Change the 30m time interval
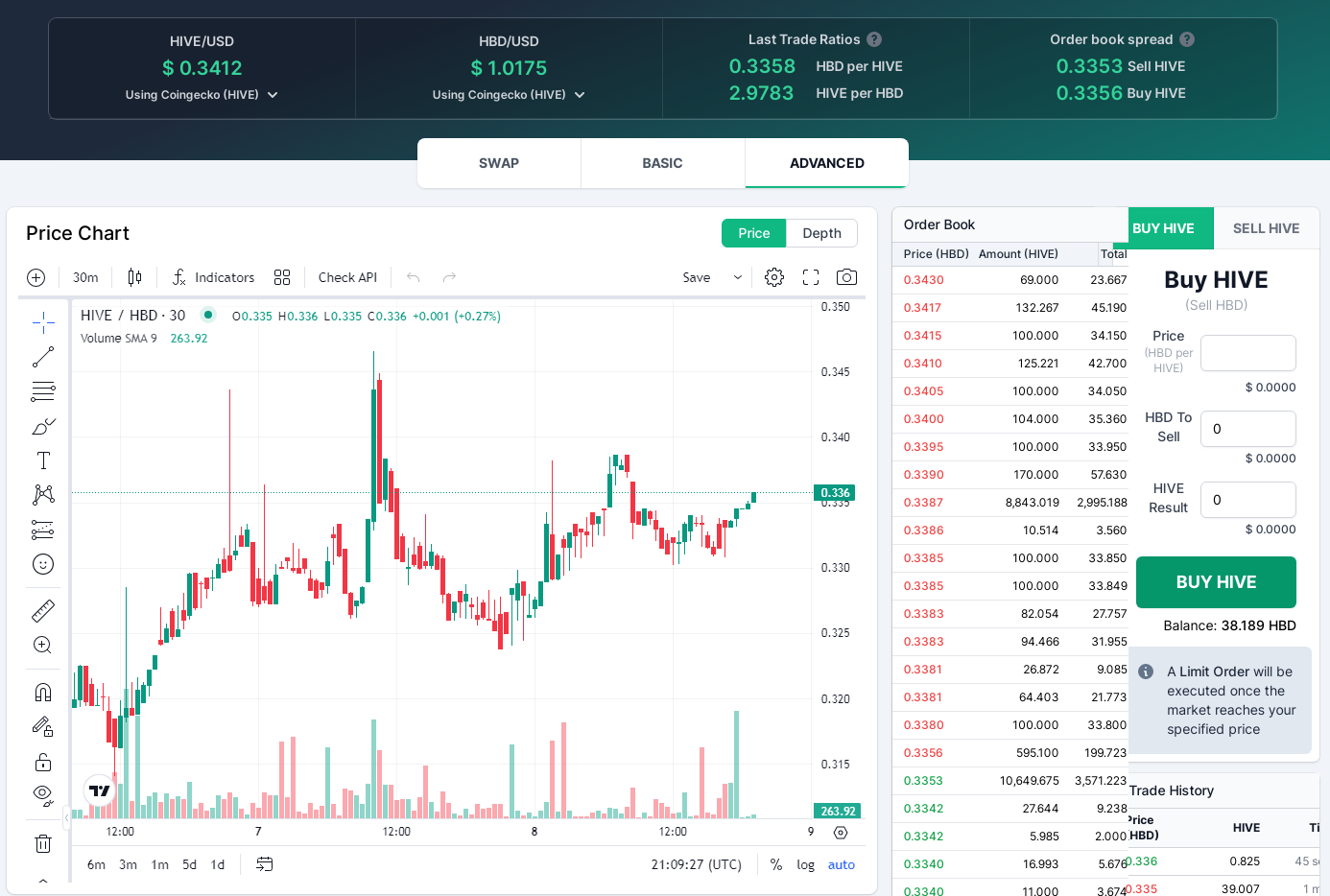 tap(85, 277)
